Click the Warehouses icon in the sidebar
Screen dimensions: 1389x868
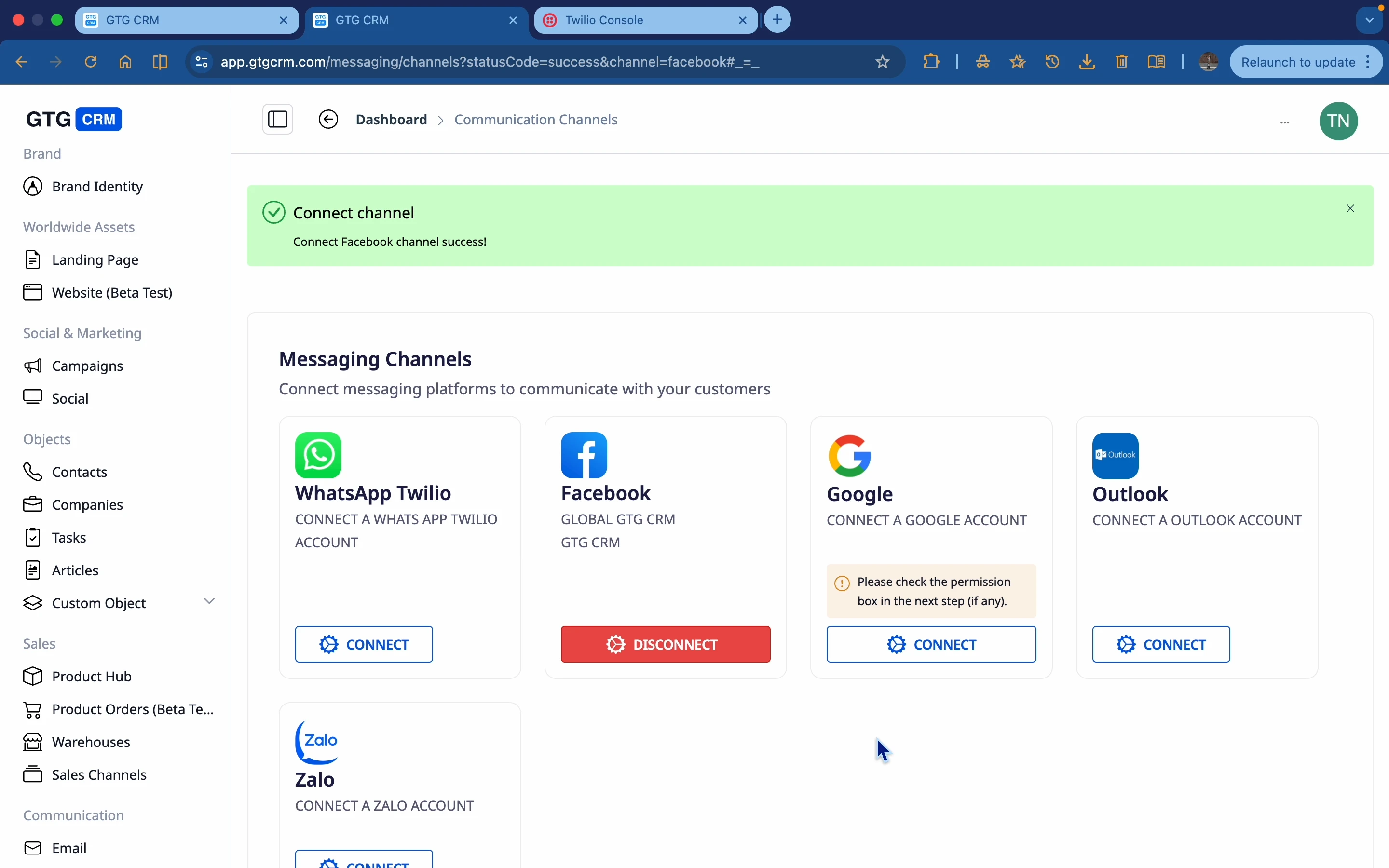coord(33,742)
